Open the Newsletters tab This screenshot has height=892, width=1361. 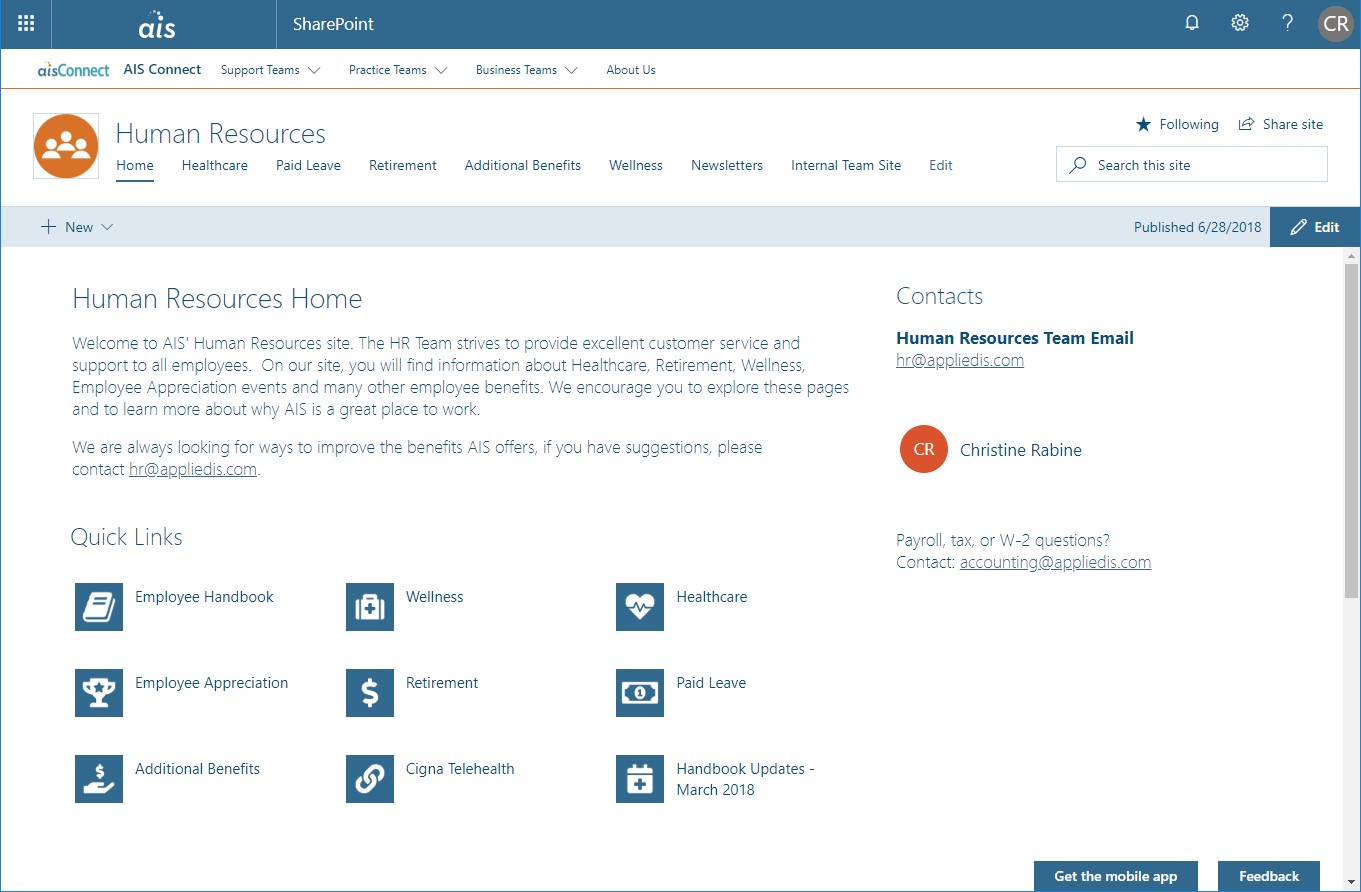click(726, 165)
